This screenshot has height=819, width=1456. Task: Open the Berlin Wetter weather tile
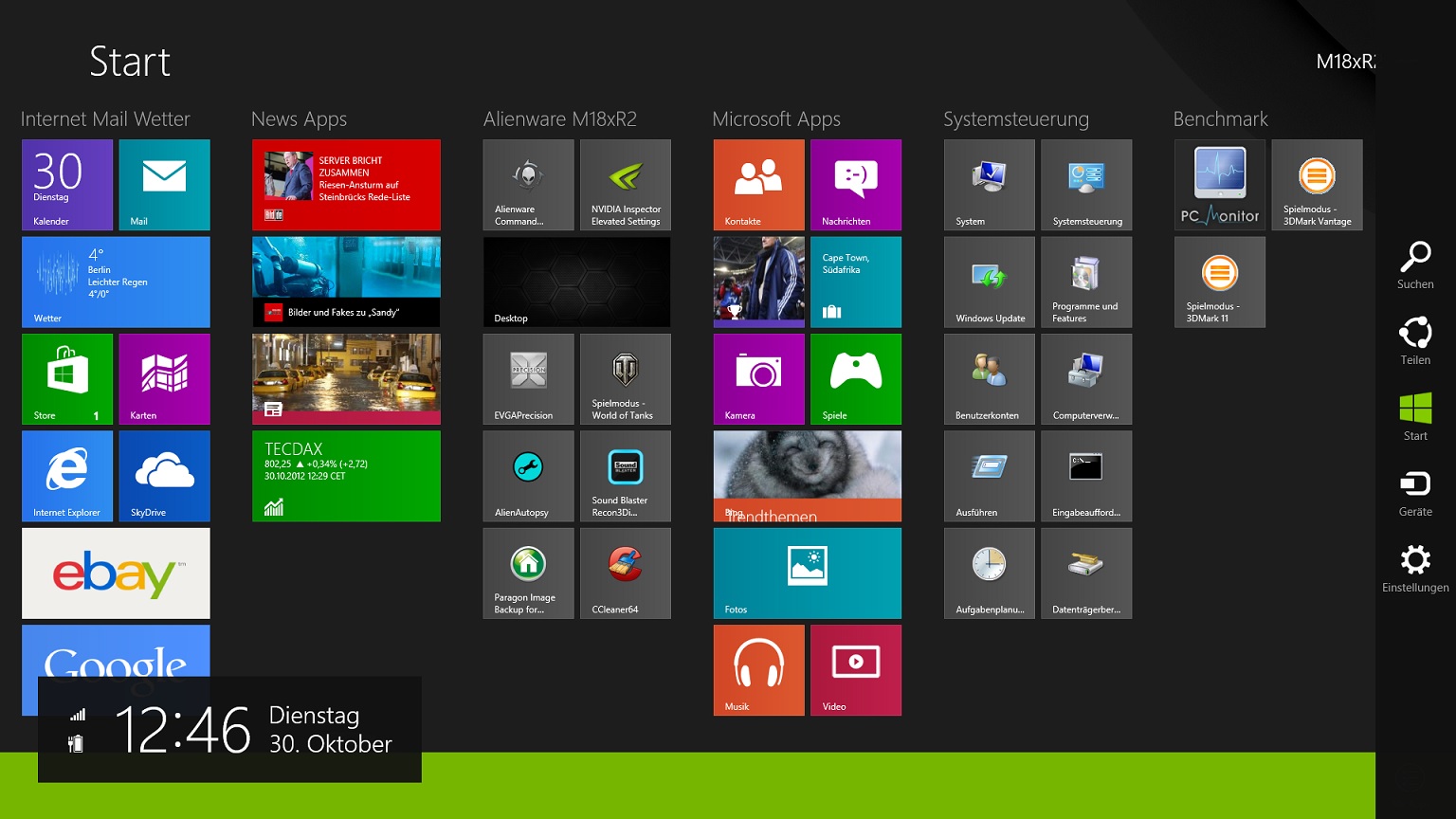point(116,282)
